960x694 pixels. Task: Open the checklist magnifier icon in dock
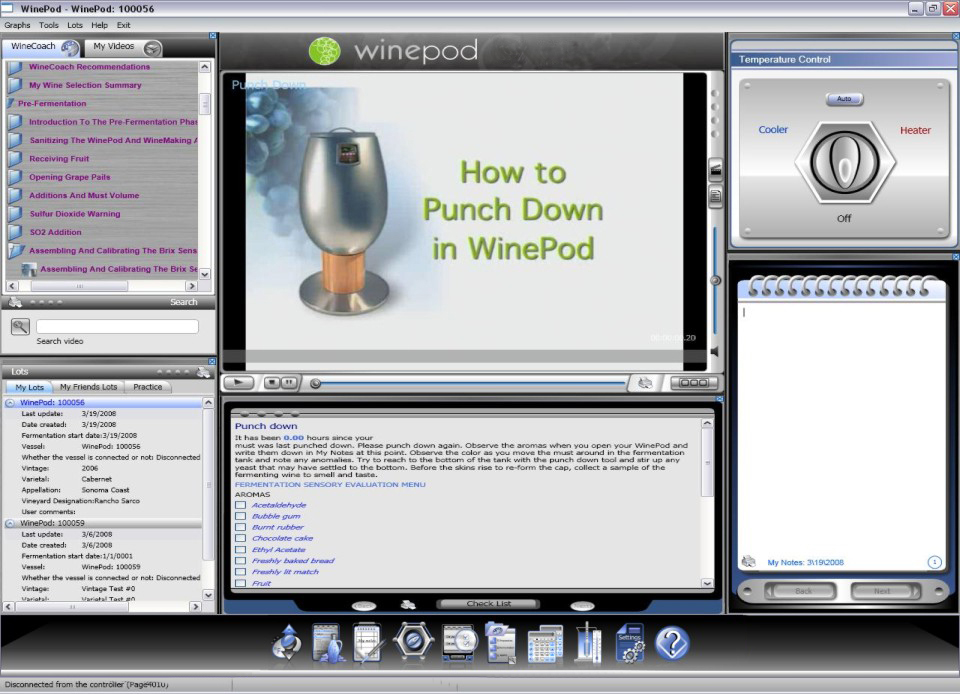(459, 643)
